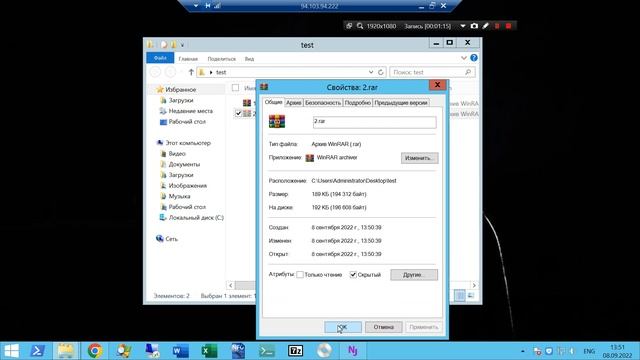Open the Подробно tab
The width and height of the screenshot is (640, 360).
pyautogui.click(x=358, y=103)
